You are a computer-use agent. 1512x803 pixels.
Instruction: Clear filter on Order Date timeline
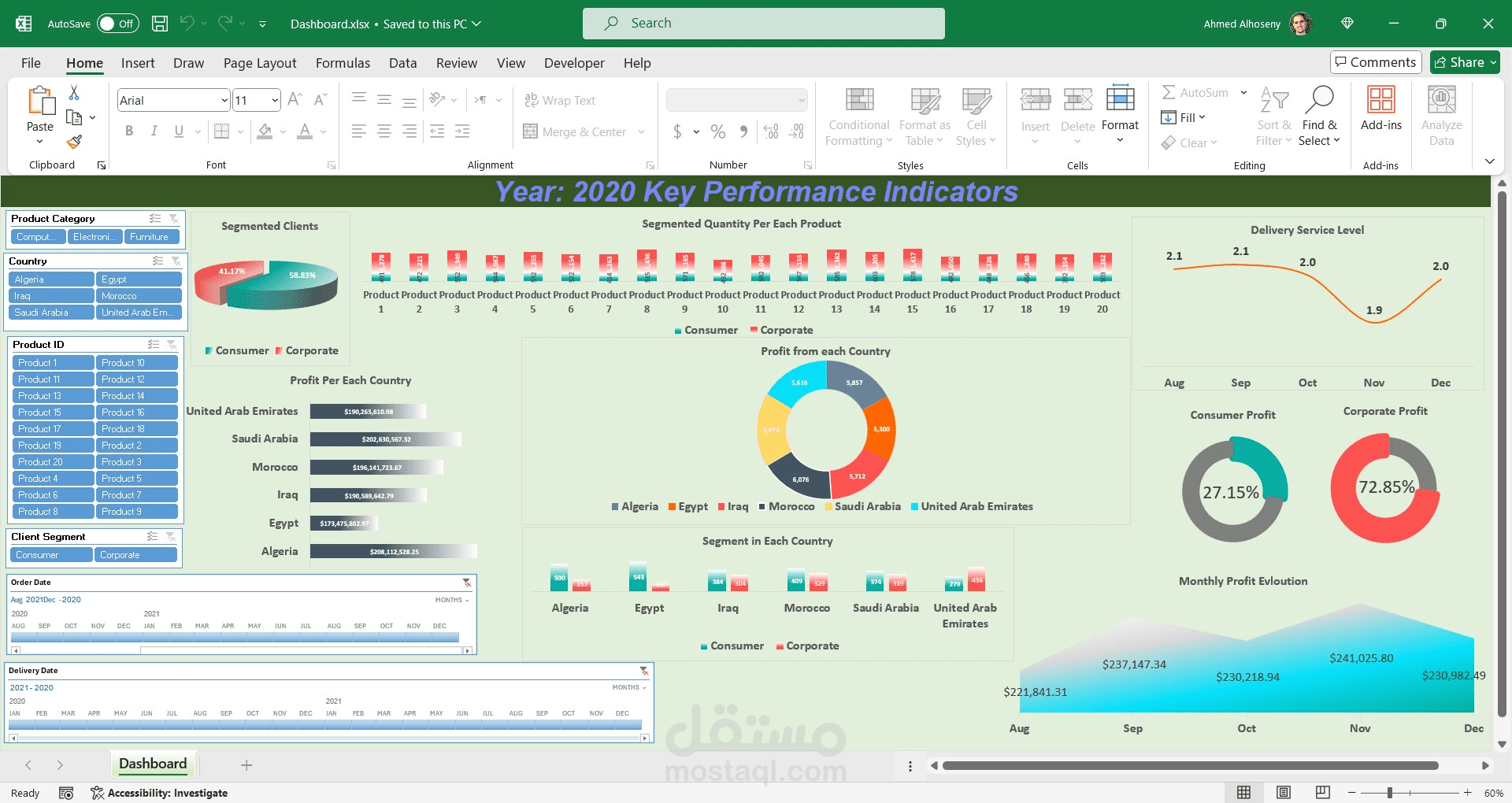tap(467, 583)
